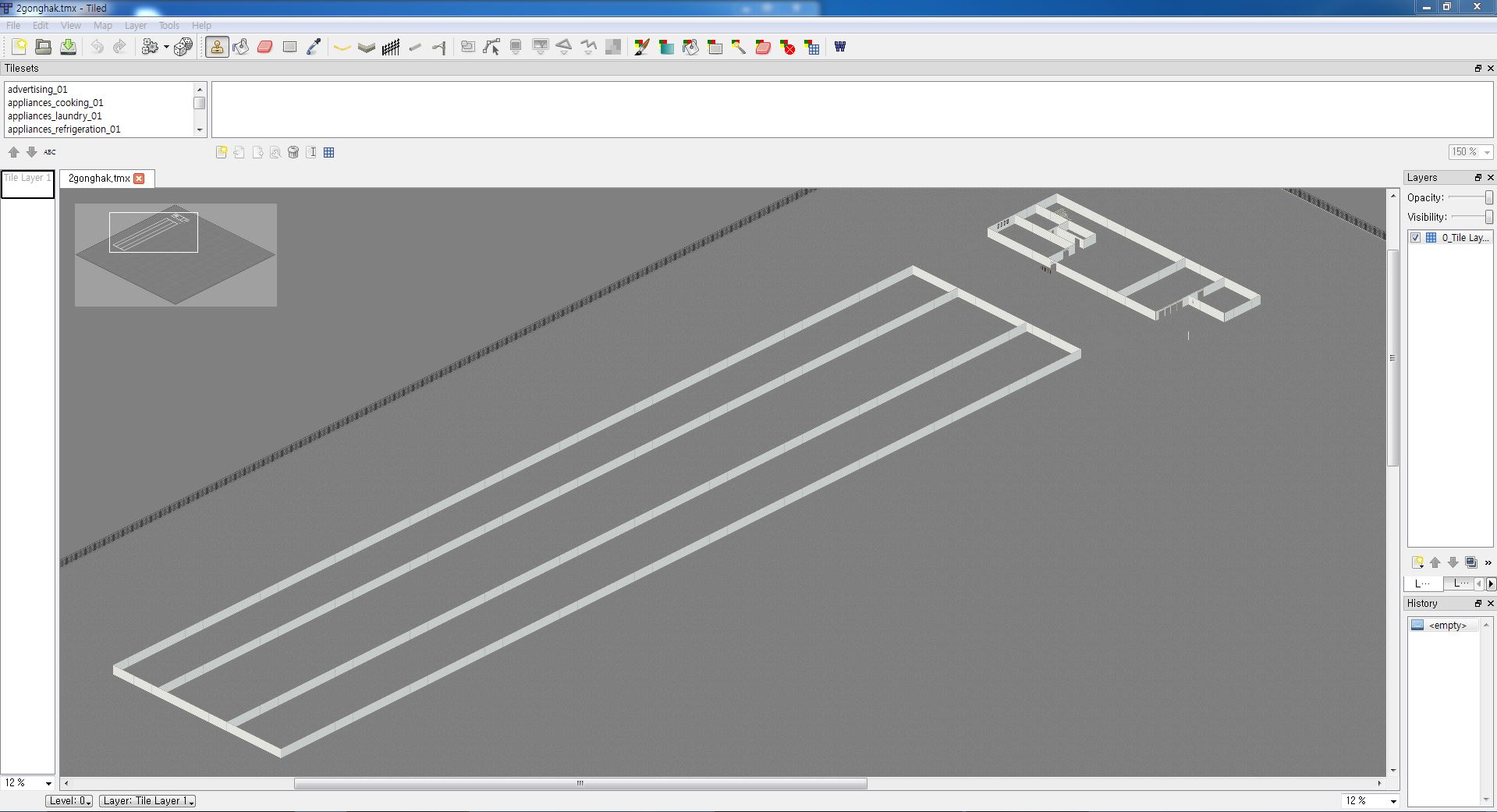The image size is (1497, 812).
Task: Select the Rectangular Select tool
Action: 289,48
